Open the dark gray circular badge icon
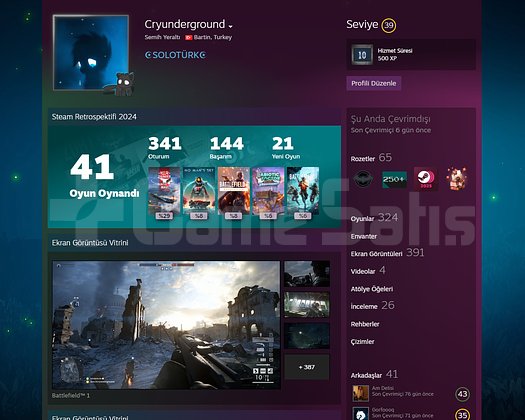 (x=363, y=179)
